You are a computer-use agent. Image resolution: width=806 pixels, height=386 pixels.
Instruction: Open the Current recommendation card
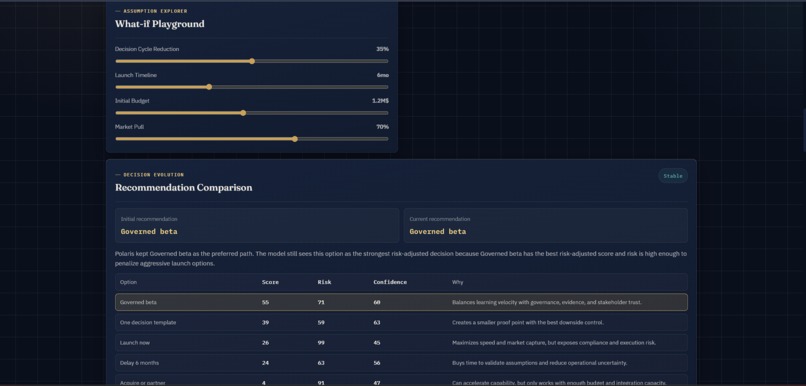point(545,225)
